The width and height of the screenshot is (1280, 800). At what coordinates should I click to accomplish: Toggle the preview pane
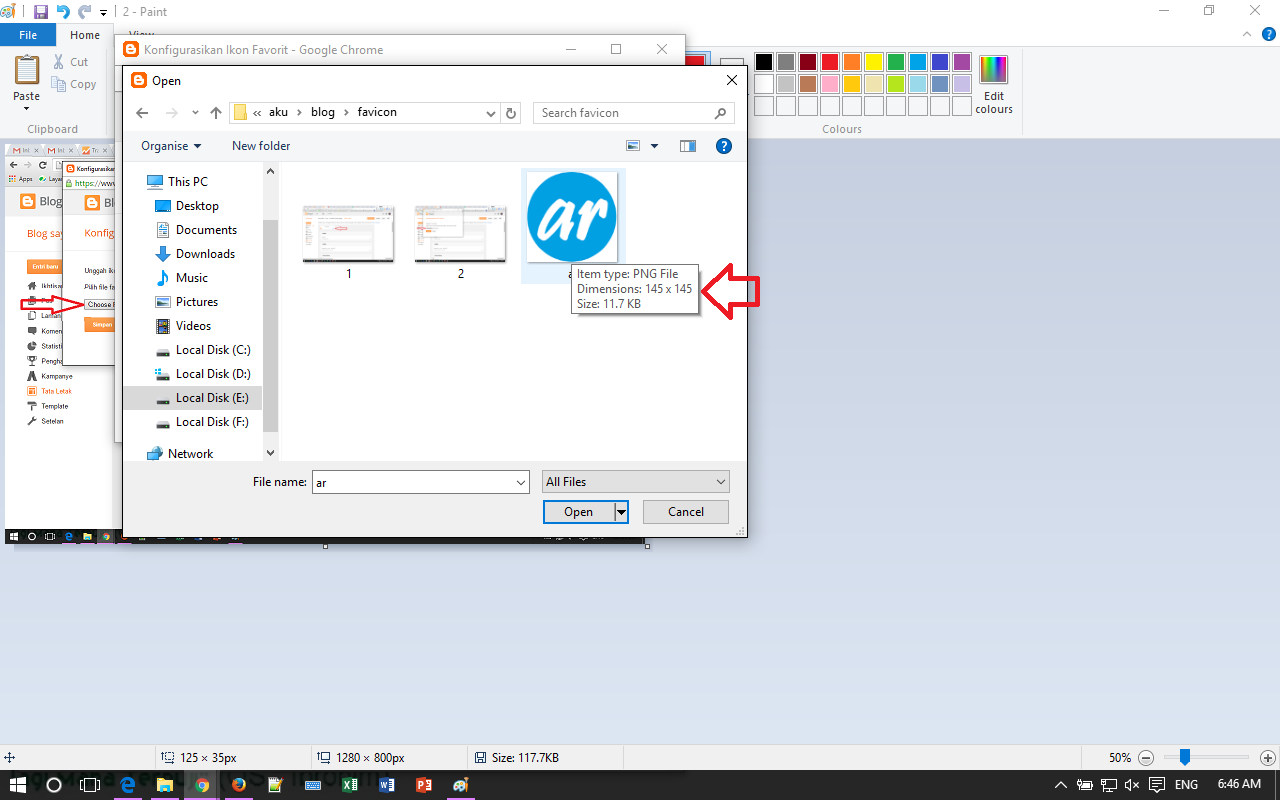point(688,146)
